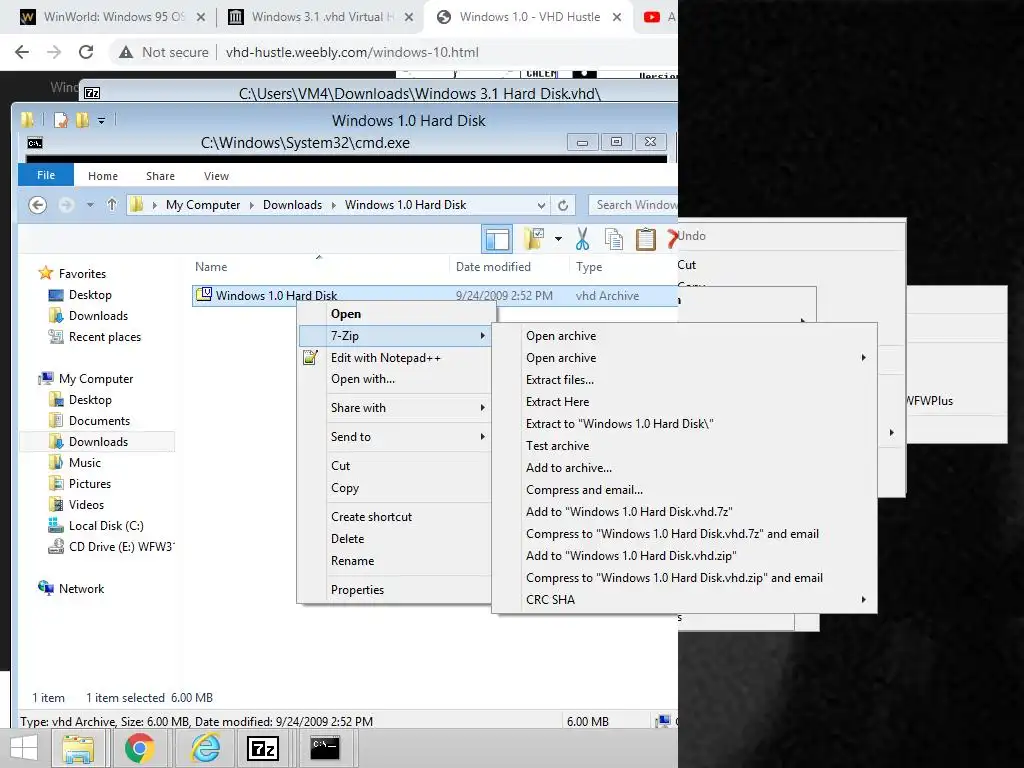The image size is (1024, 768).
Task: Open Local Disk (C:) in the sidebar
Action: (x=106, y=526)
